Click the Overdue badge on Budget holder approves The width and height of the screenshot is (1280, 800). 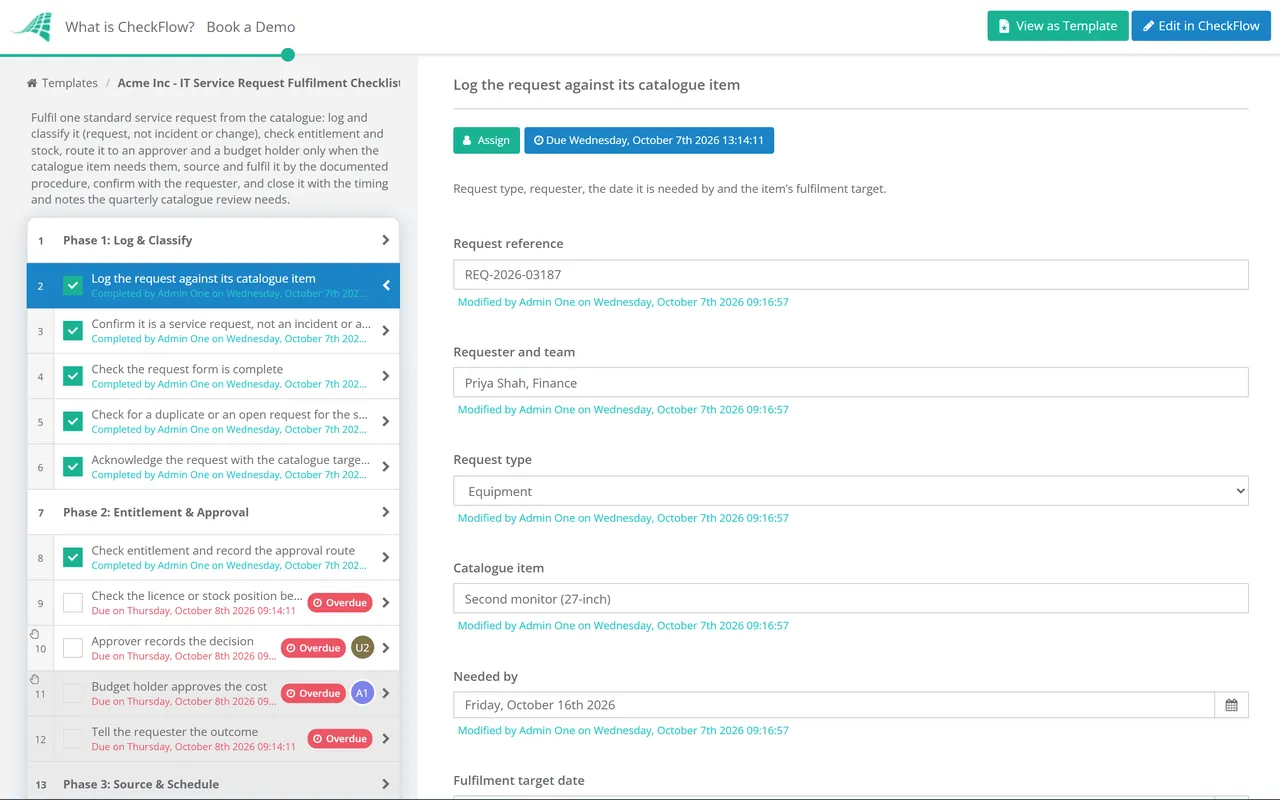pos(313,693)
